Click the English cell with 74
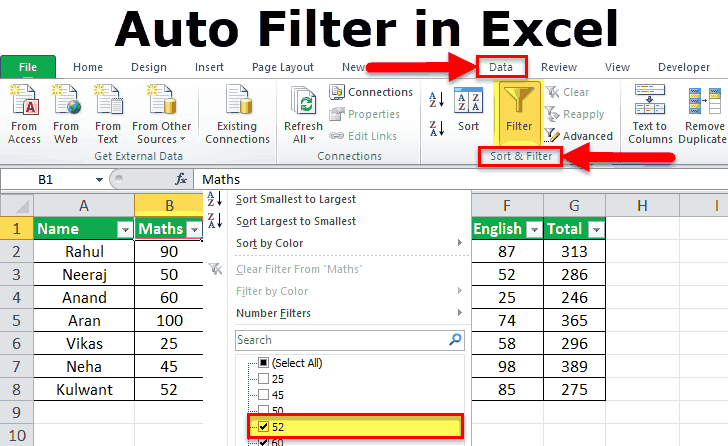Viewport: 728px width, 446px height. tap(507, 320)
